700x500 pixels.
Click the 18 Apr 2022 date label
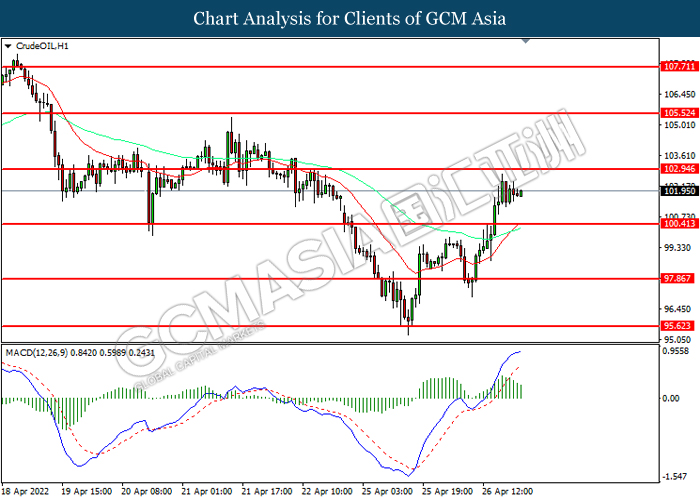click(x=26, y=492)
